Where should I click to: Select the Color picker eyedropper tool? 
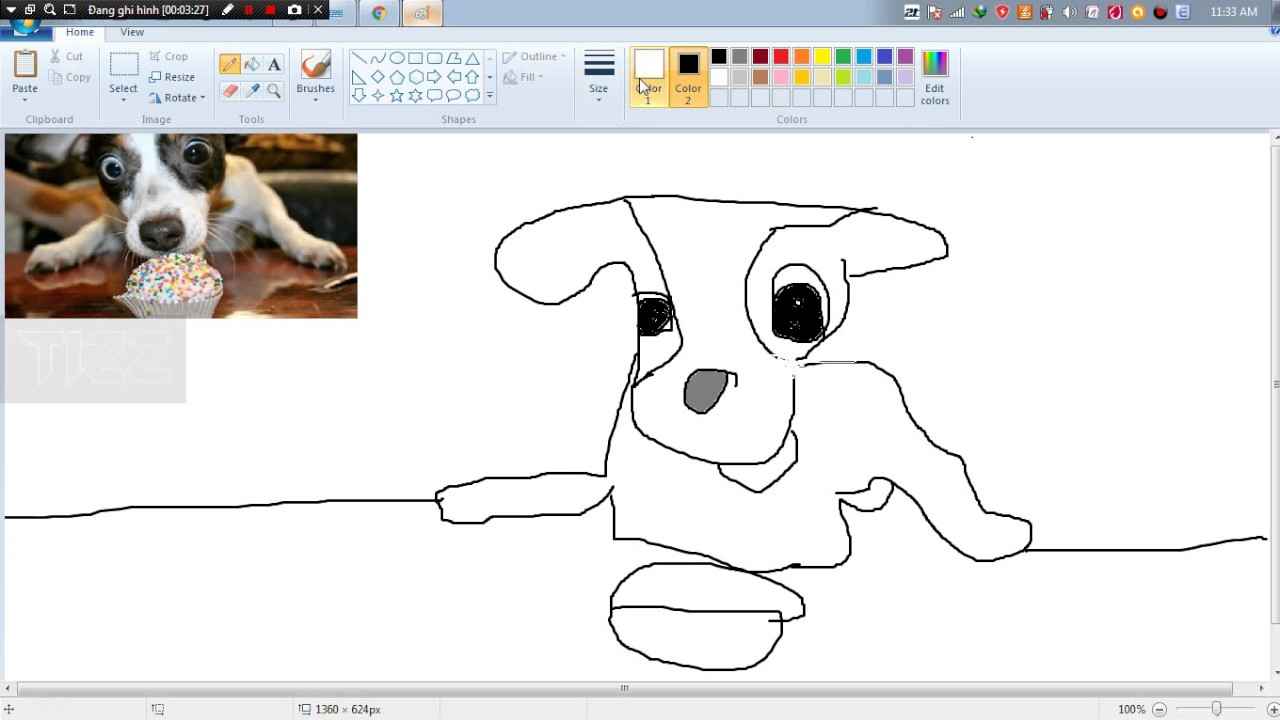pos(252,90)
